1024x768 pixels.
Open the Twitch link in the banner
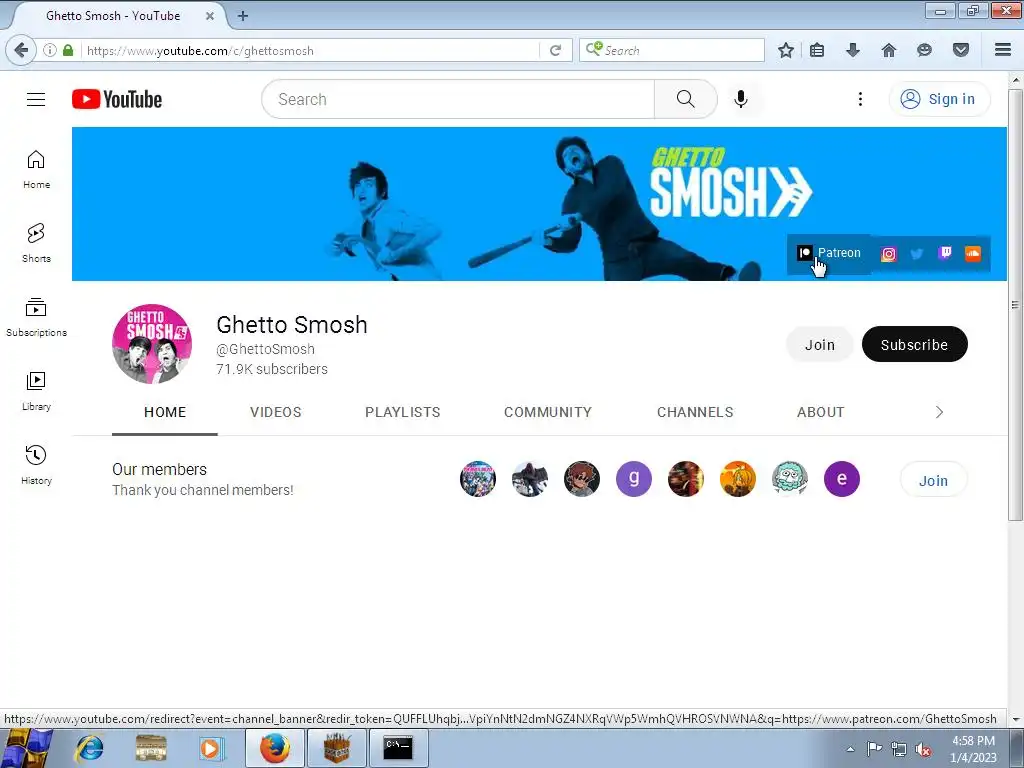(x=944, y=253)
